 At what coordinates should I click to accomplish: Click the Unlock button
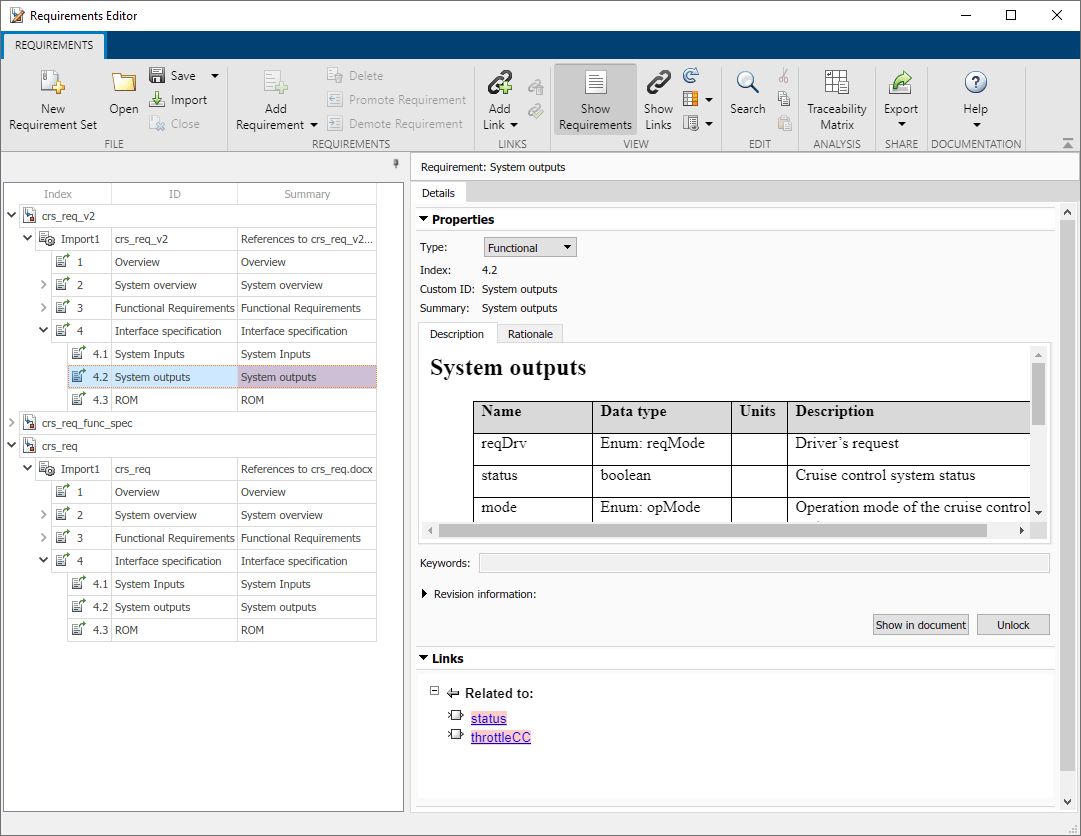[x=1013, y=625]
